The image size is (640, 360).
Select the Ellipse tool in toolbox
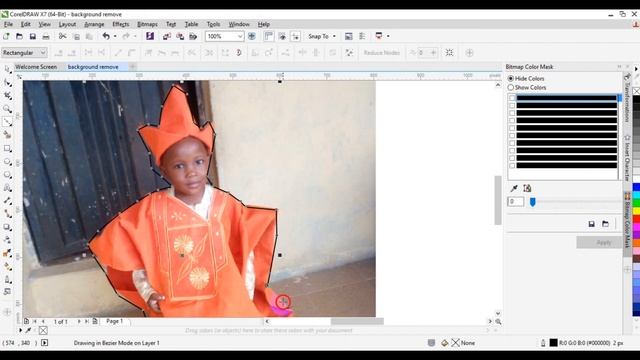(x=8, y=162)
